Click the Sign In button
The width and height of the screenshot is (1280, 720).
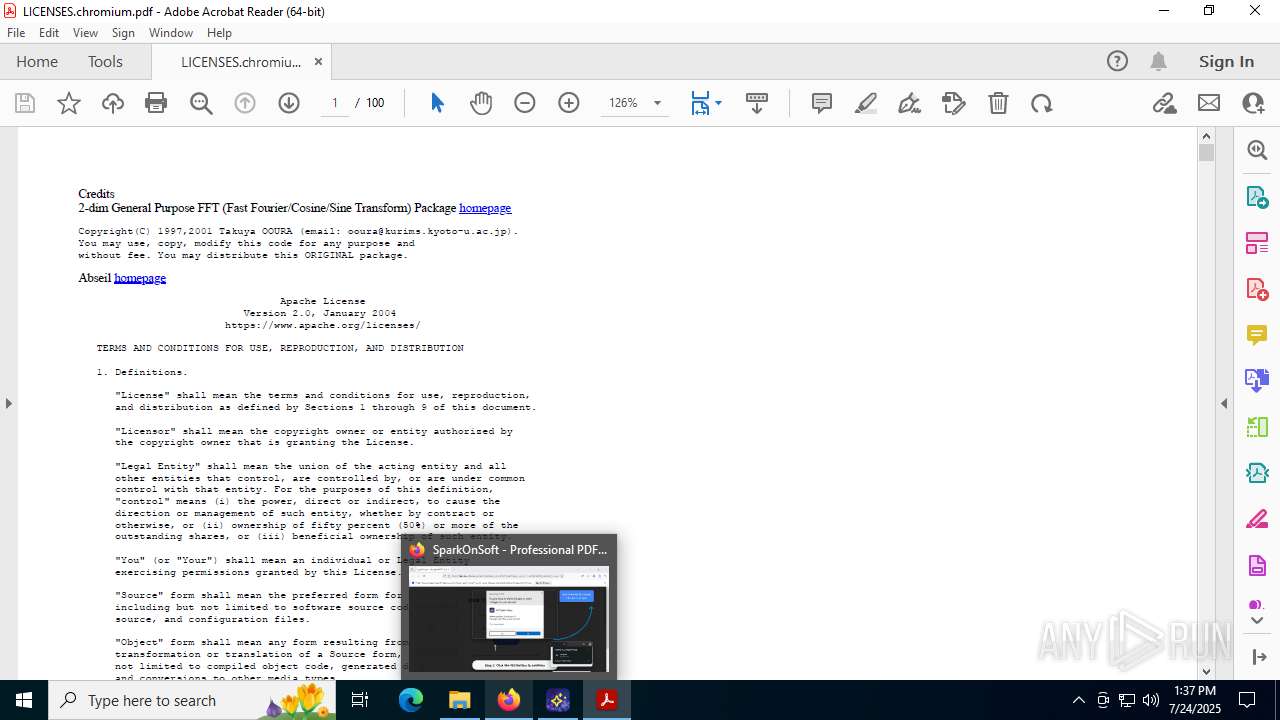(1226, 61)
